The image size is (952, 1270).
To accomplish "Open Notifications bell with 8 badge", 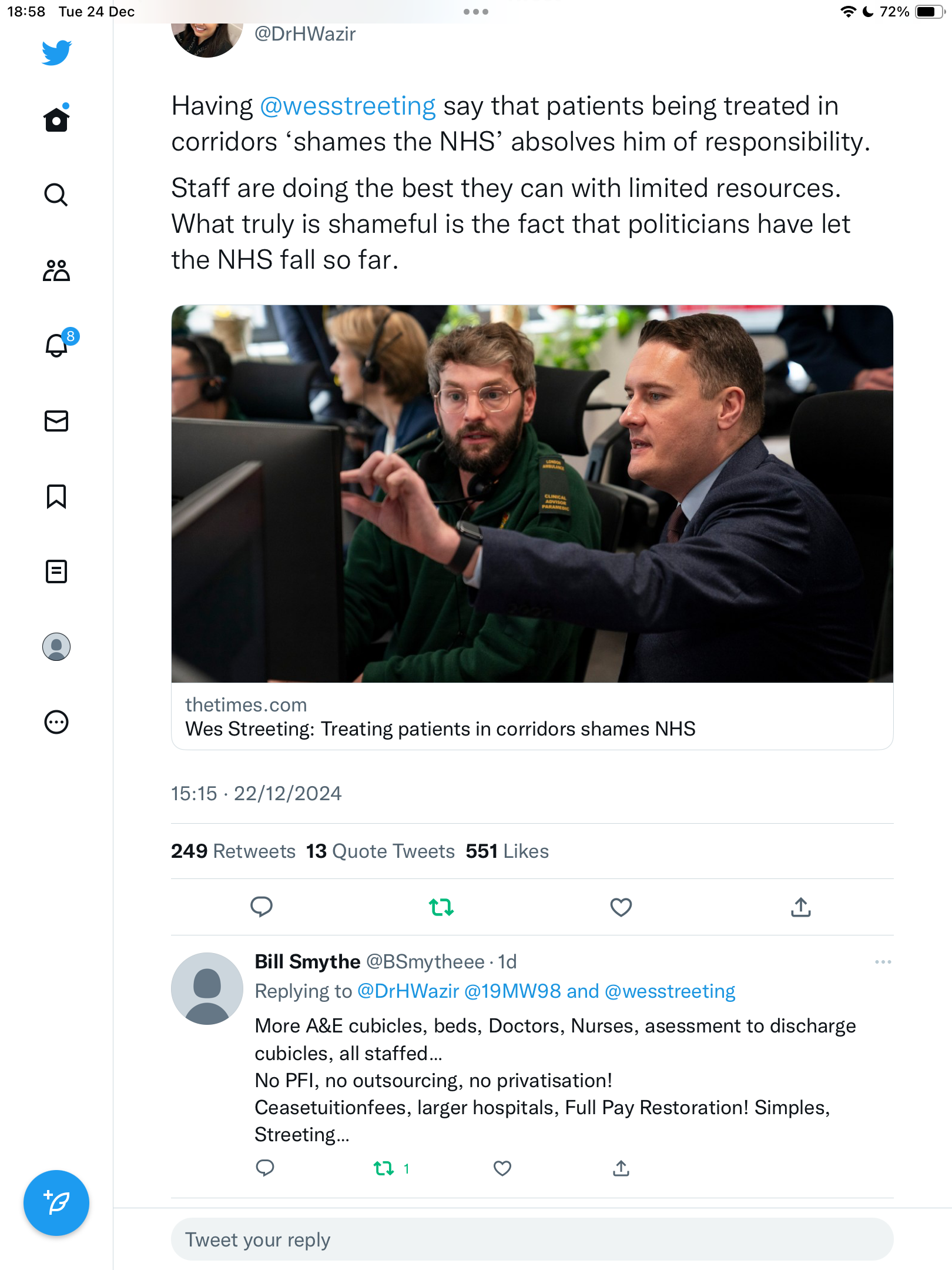I will coord(59,344).
